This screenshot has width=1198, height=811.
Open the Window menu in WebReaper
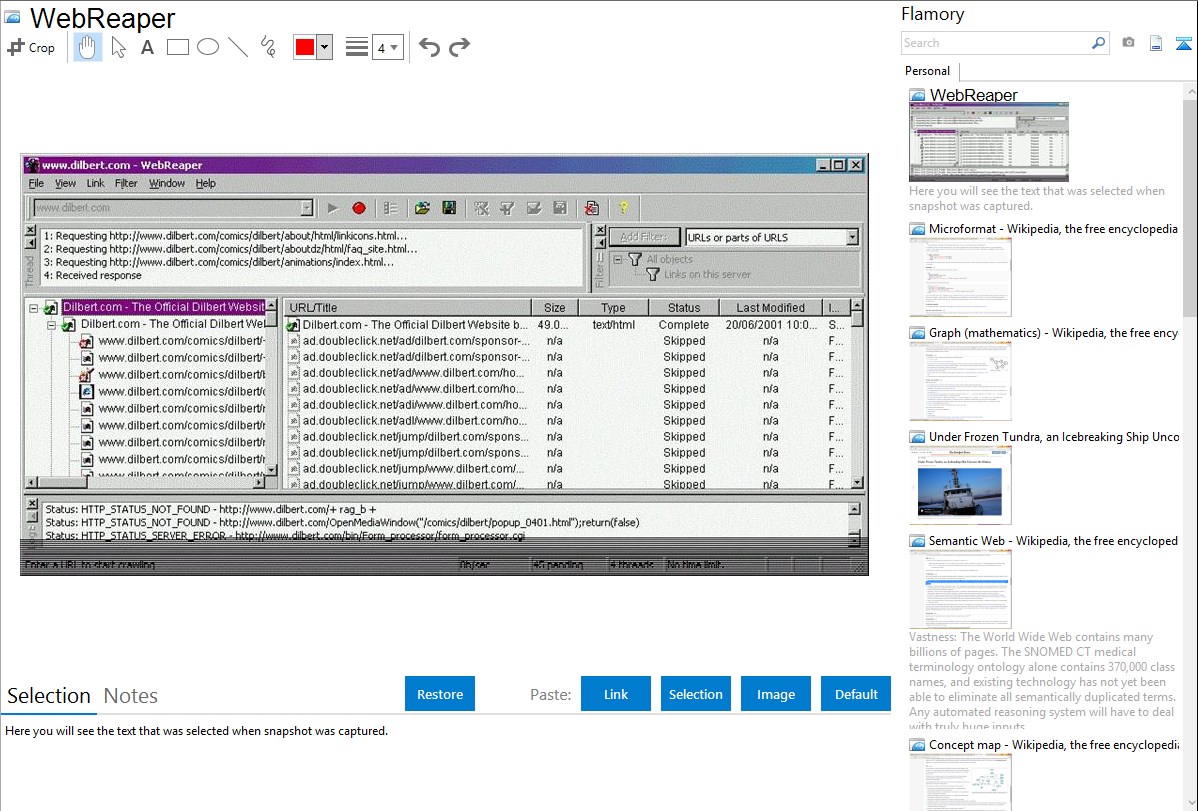167,183
